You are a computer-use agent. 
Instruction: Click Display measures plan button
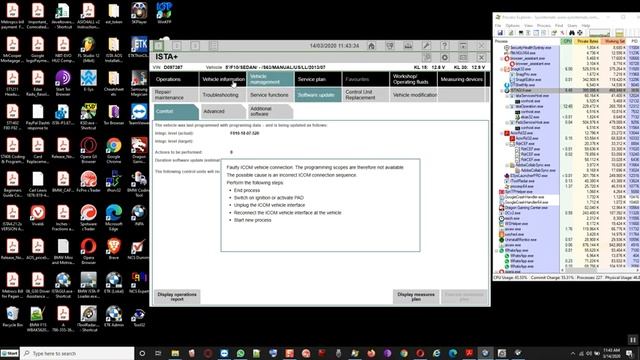point(416,297)
